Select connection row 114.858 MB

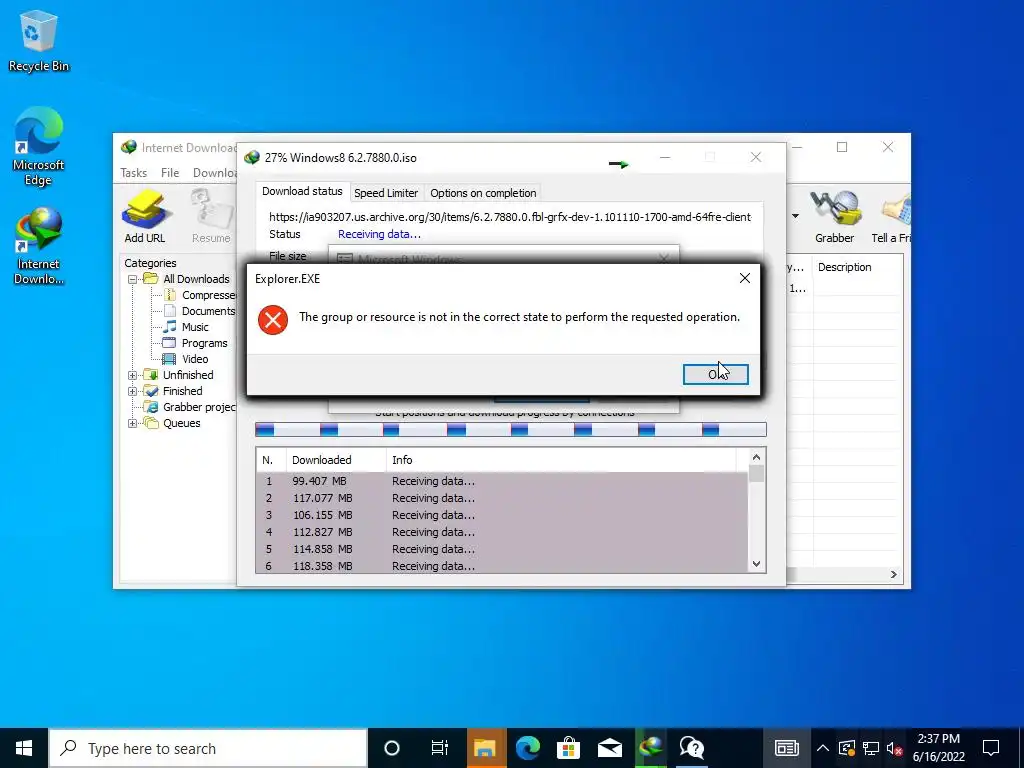coord(502,549)
